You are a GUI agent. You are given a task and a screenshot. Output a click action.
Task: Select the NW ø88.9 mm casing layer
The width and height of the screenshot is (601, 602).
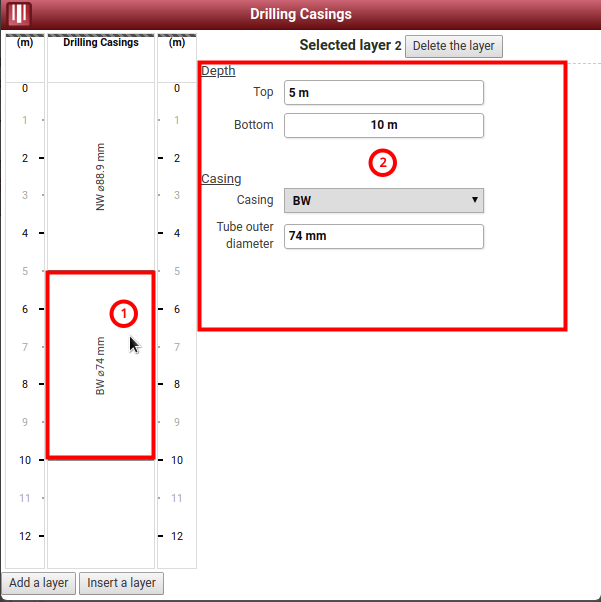[x=100, y=175]
